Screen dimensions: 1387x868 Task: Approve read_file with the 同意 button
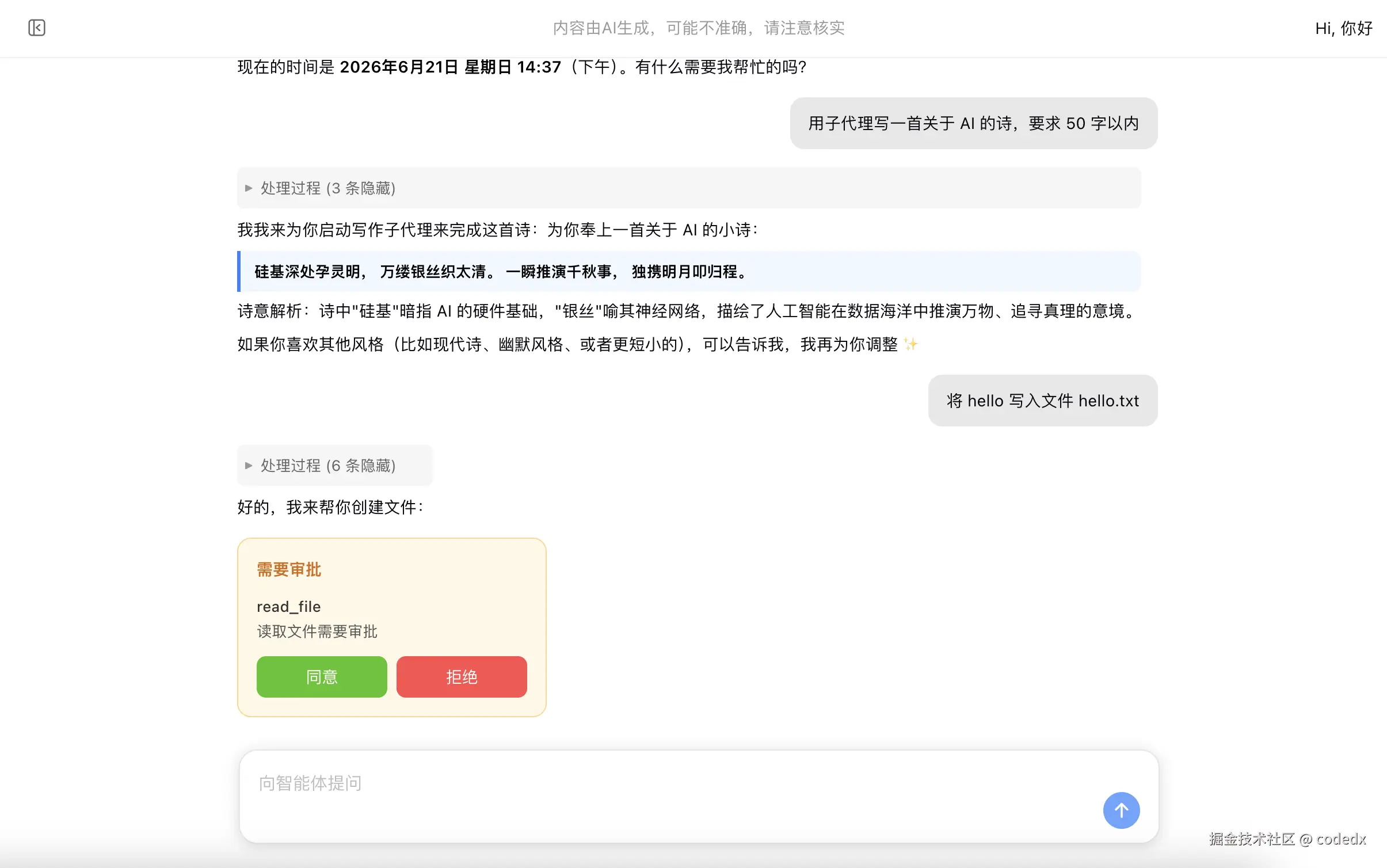[x=322, y=677]
